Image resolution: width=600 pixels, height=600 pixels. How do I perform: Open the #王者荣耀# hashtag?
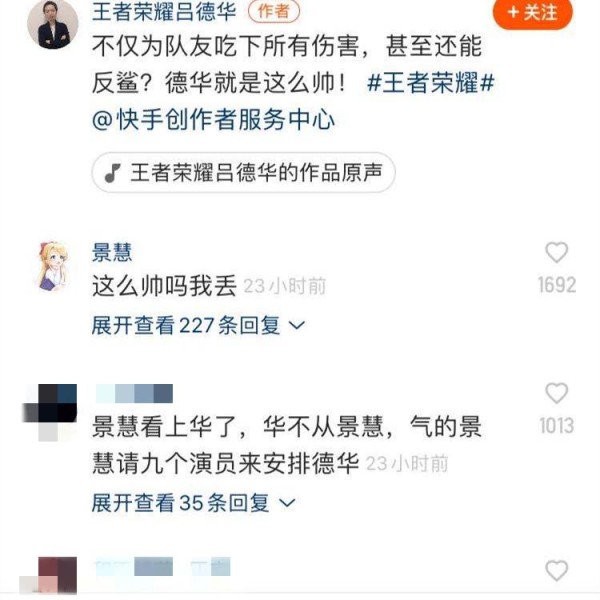click(x=431, y=82)
